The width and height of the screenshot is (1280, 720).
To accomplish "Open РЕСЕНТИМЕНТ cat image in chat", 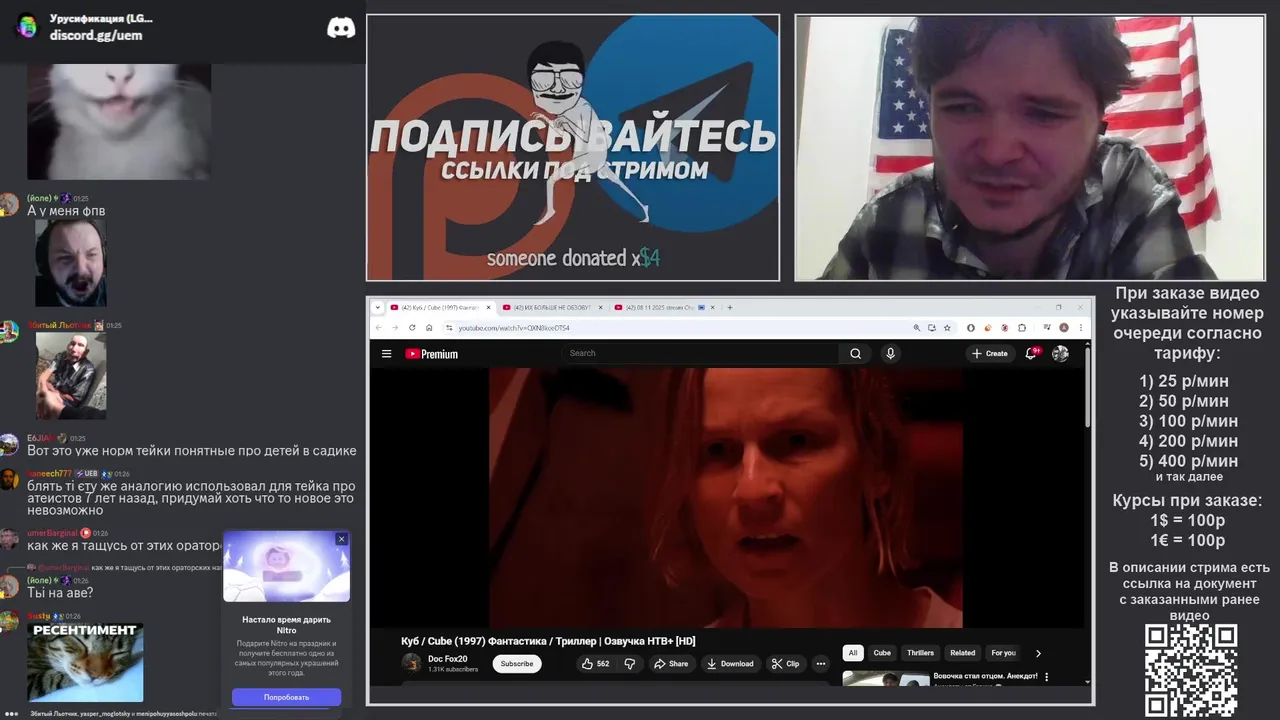I will tap(85, 662).
